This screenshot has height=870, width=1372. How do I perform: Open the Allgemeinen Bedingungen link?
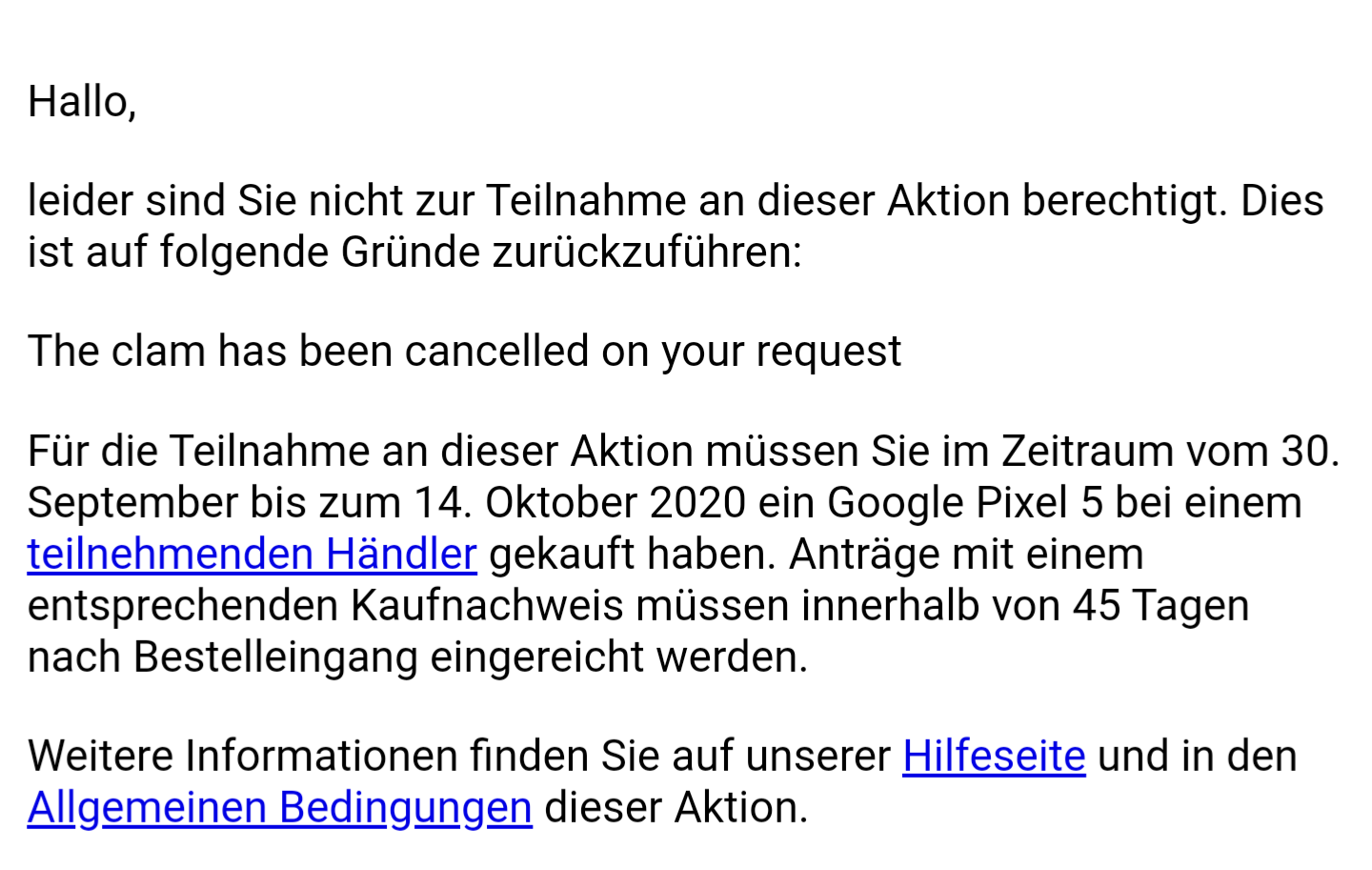pyautogui.click(x=279, y=808)
